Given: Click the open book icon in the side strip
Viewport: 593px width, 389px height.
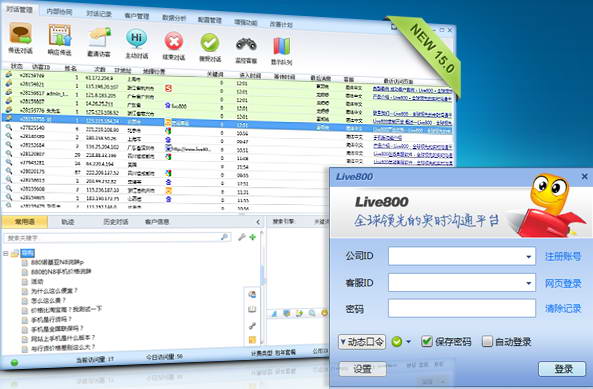Looking at the screenshot, I should pos(252,309).
